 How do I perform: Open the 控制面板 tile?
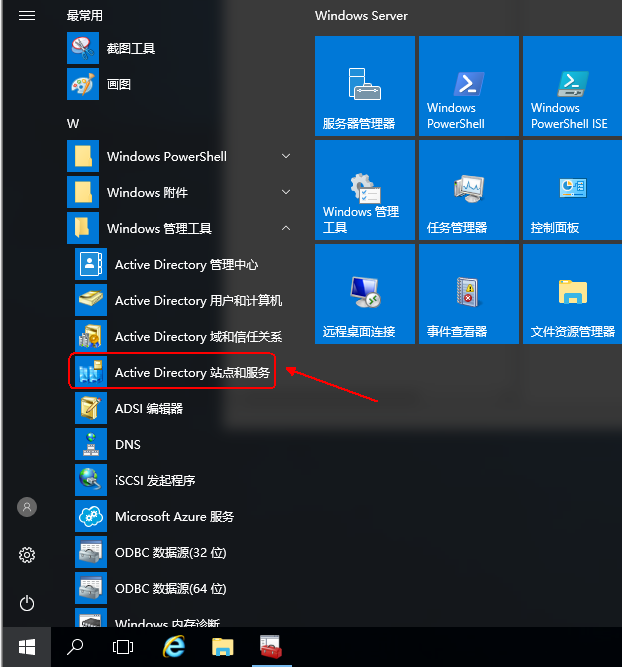[573, 190]
